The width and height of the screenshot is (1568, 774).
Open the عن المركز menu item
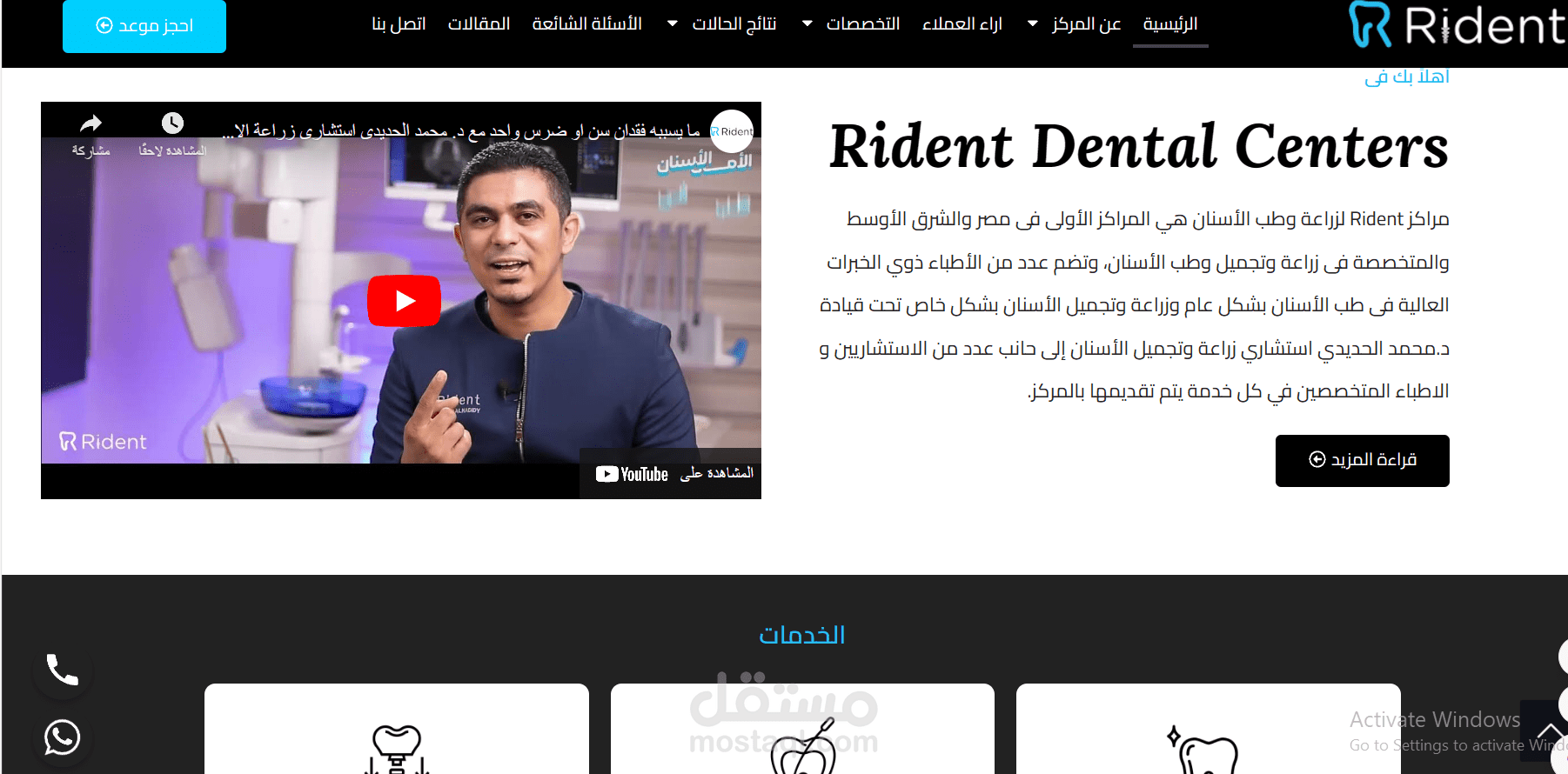[1086, 23]
